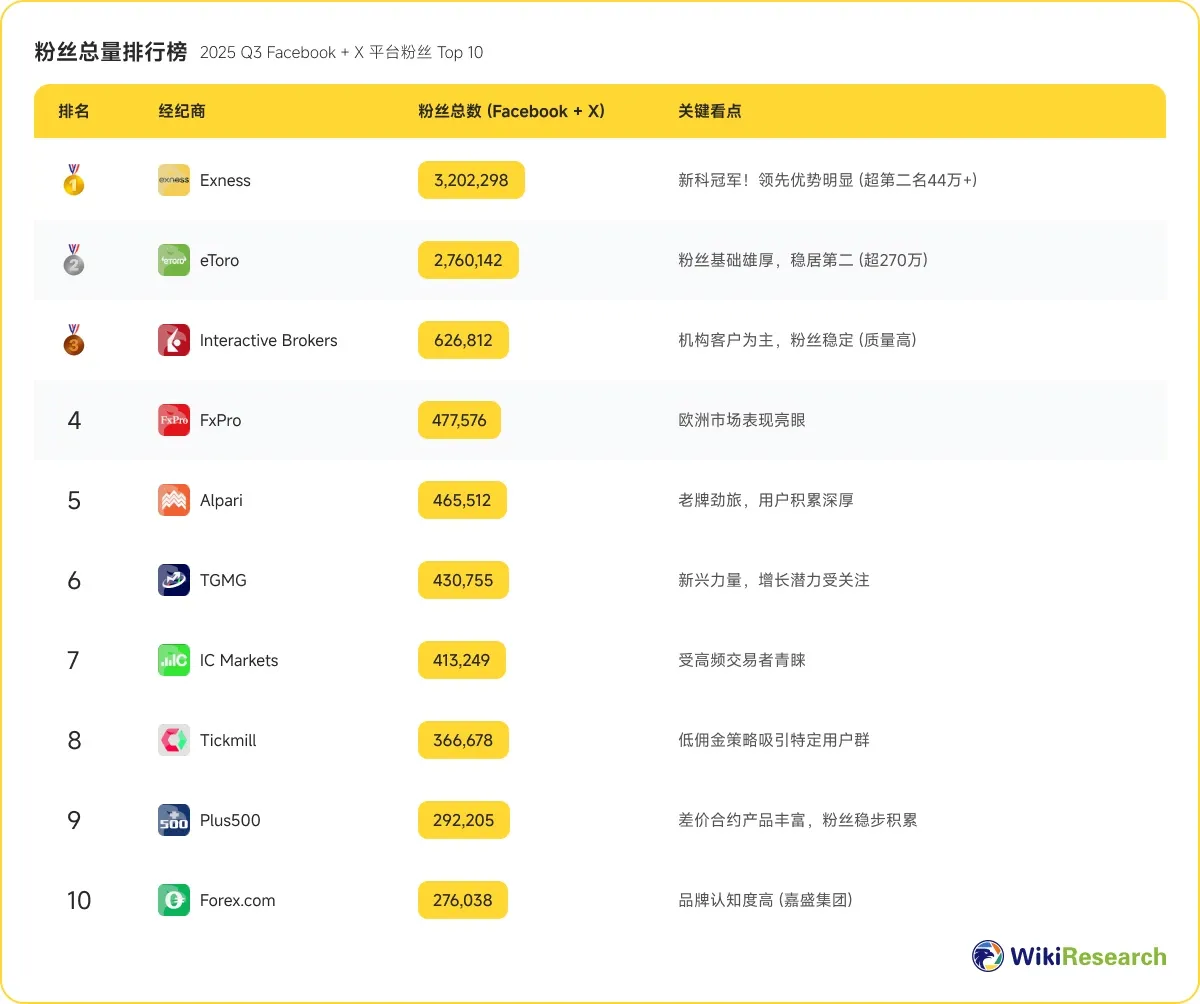Viewport: 1200px width, 1004px height.
Task: Click the 276,038 follower count badge
Action: coord(462,900)
